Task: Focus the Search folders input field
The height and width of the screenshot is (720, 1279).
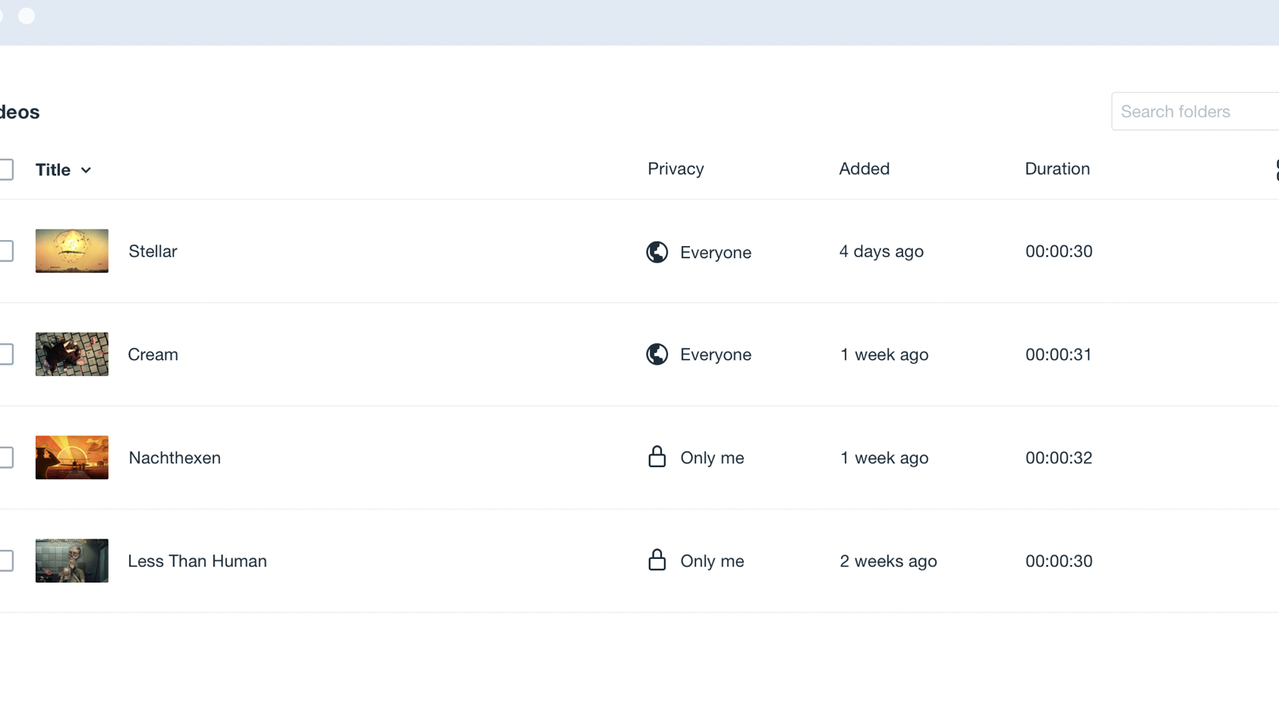Action: [x=1196, y=112]
